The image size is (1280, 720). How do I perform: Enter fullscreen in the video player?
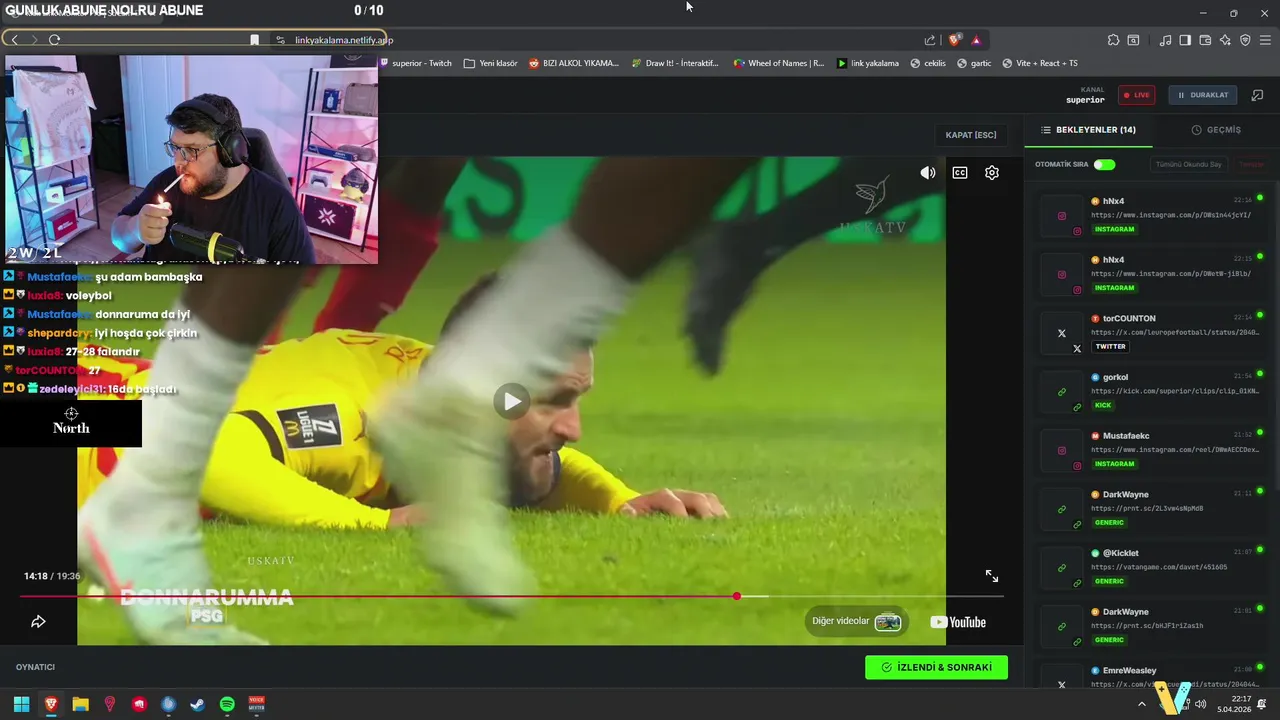tap(992, 576)
